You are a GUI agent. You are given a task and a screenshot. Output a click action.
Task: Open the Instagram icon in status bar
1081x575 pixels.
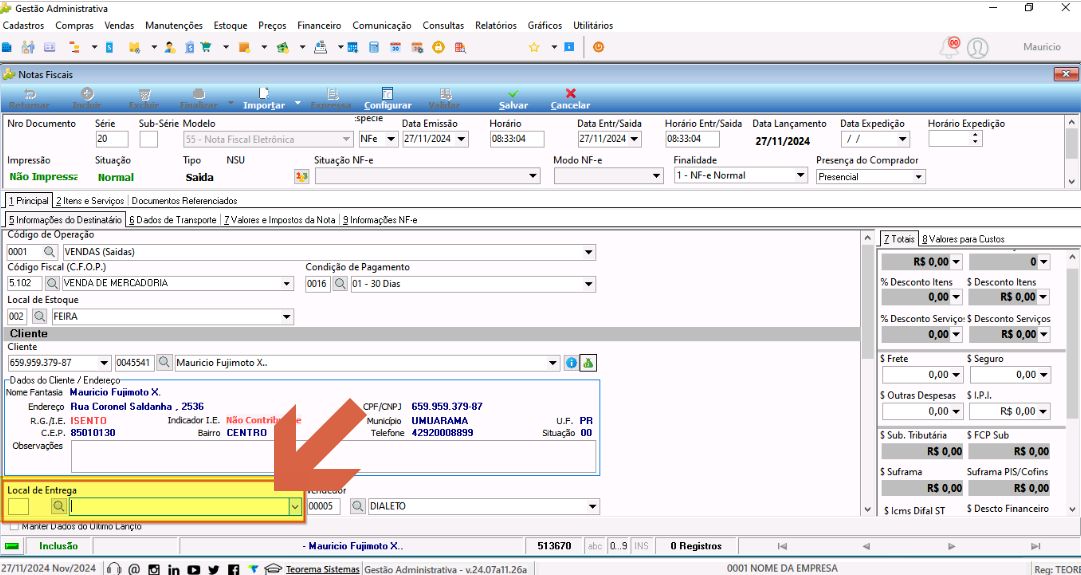[x=154, y=569]
